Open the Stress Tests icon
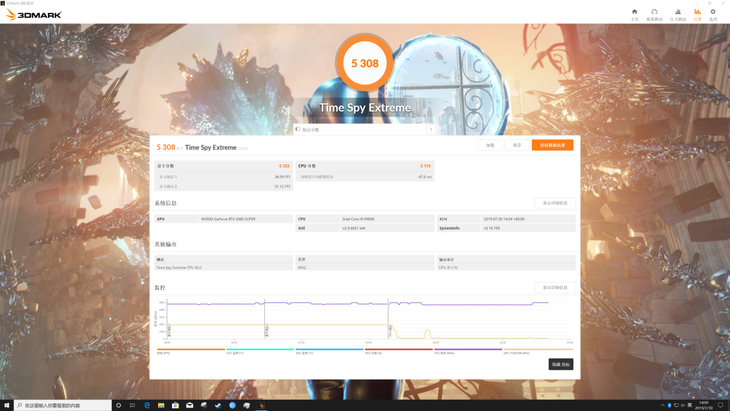Viewport: 730px width, 411px height. [x=678, y=14]
